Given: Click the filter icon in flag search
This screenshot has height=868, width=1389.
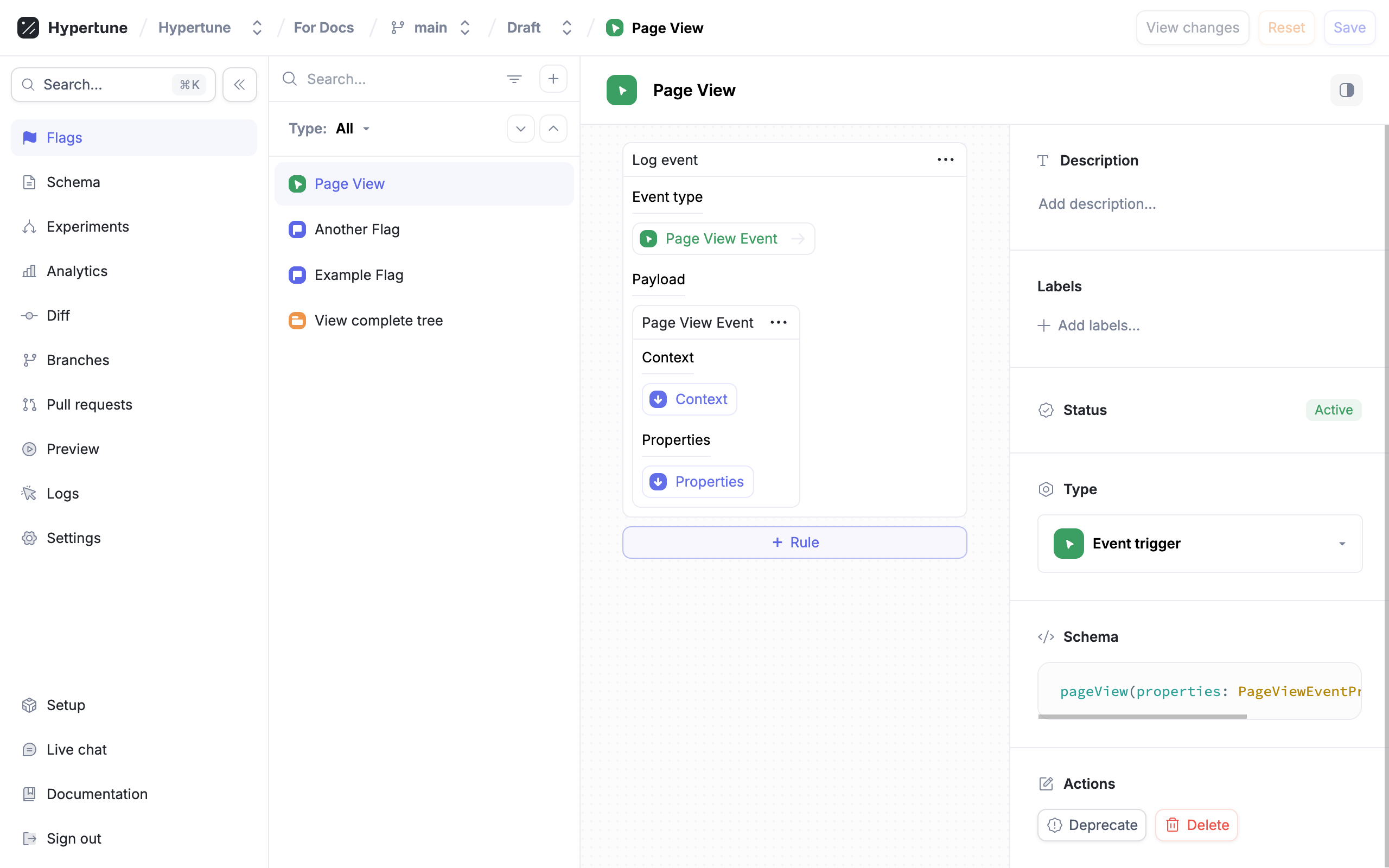Looking at the screenshot, I should (x=514, y=79).
